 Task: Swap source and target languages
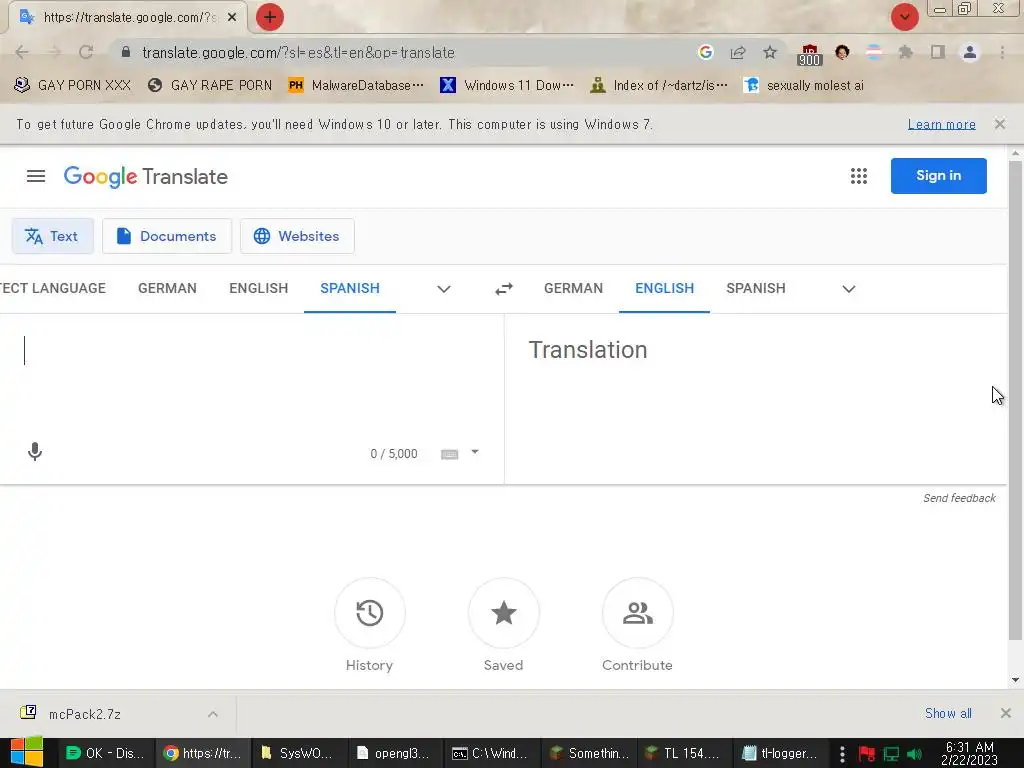click(504, 289)
